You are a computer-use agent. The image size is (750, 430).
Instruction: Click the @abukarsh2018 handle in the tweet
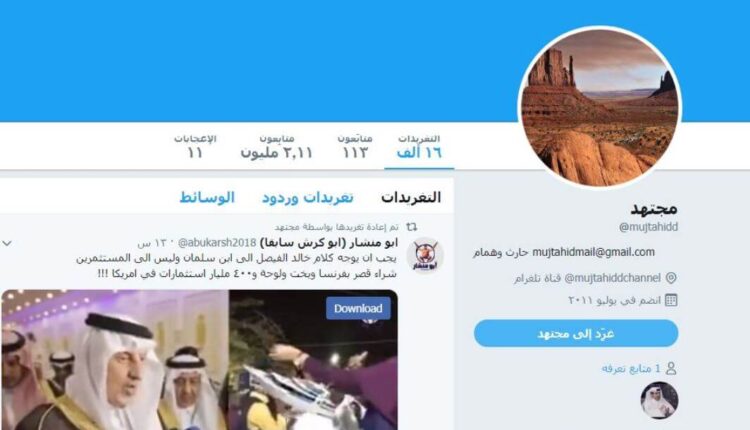point(217,243)
